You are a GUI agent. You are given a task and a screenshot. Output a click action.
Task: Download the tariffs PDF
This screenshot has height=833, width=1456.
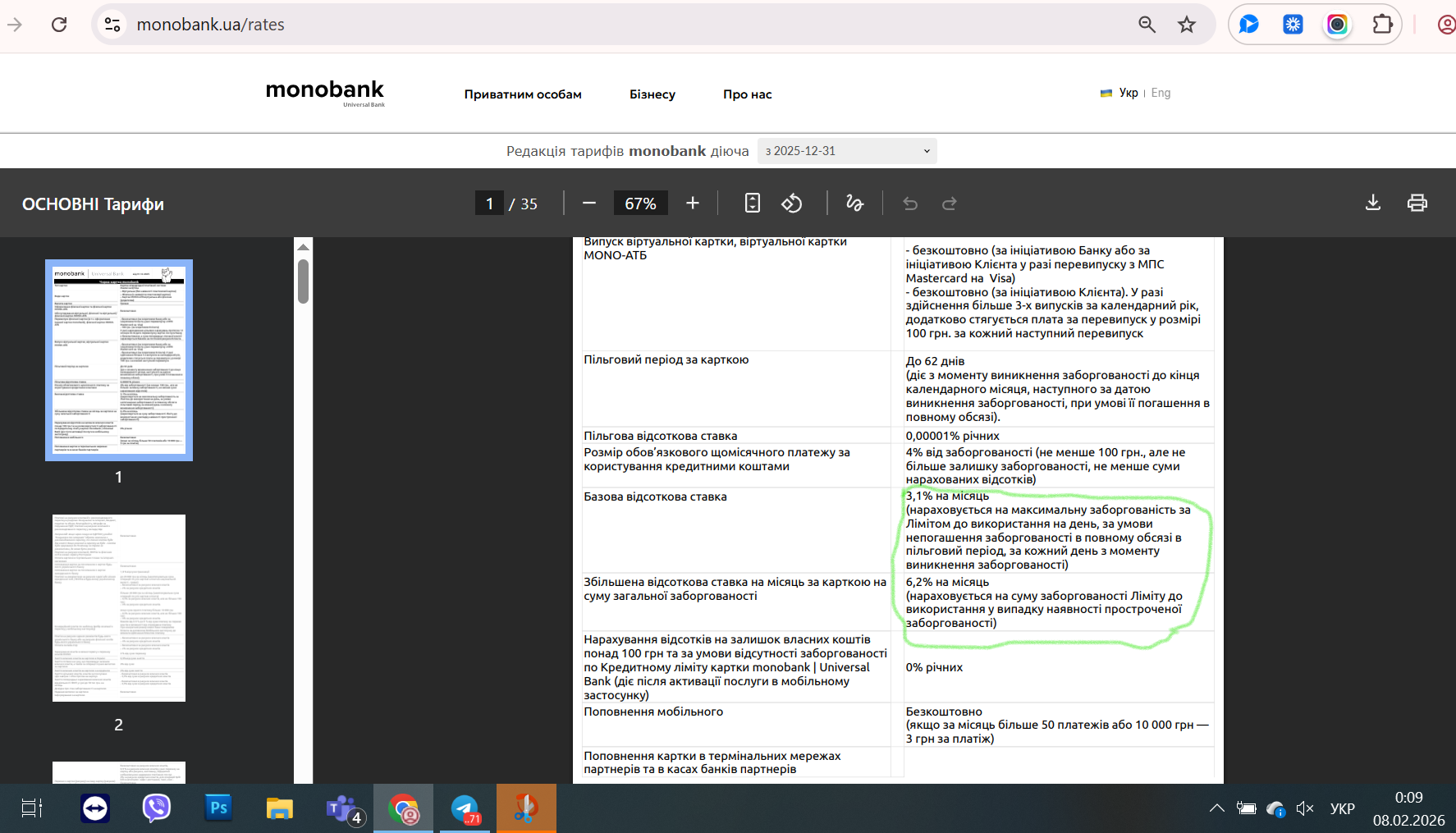[1373, 203]
